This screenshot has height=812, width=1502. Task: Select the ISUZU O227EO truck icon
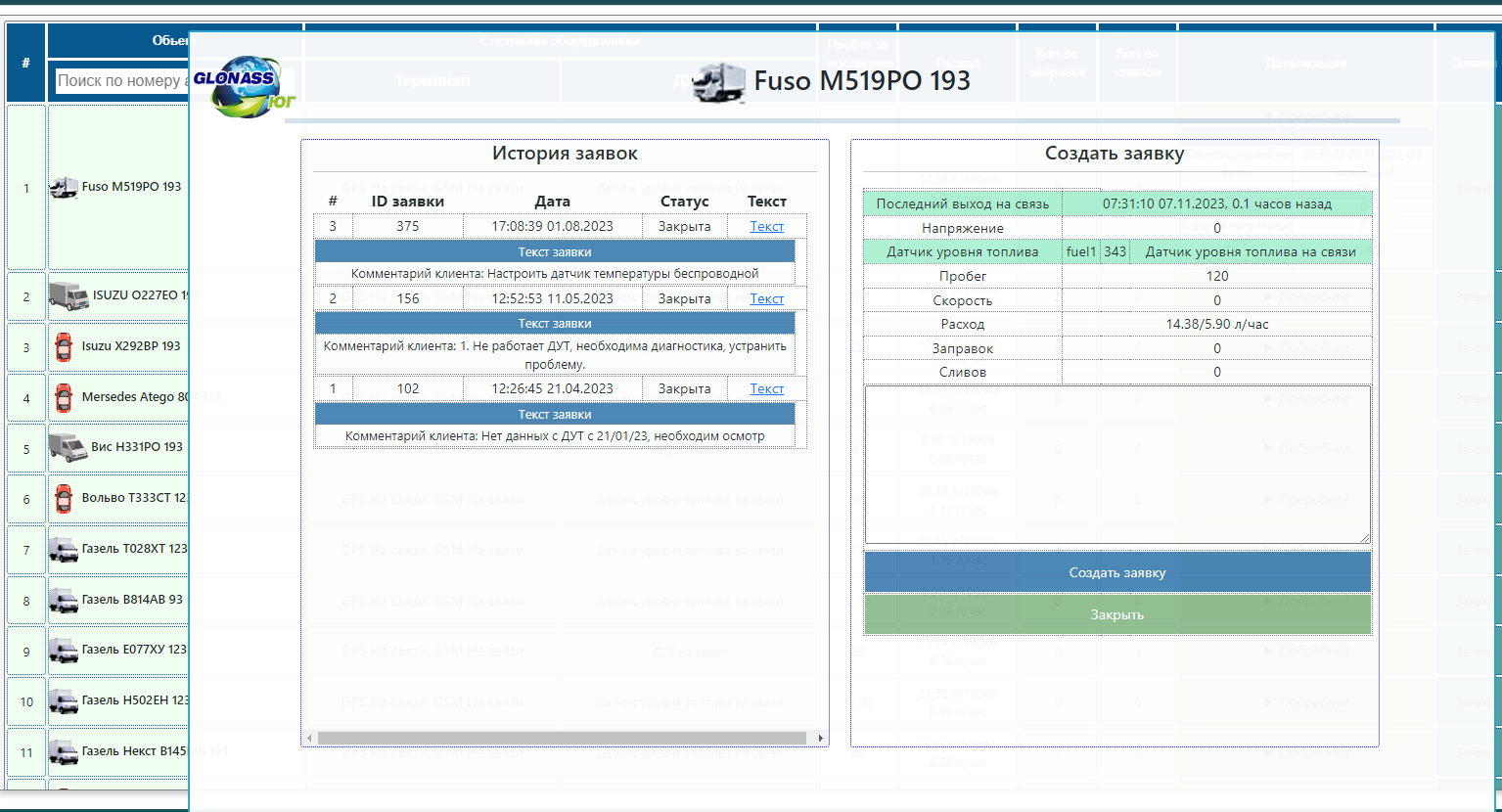pos(68,295)
